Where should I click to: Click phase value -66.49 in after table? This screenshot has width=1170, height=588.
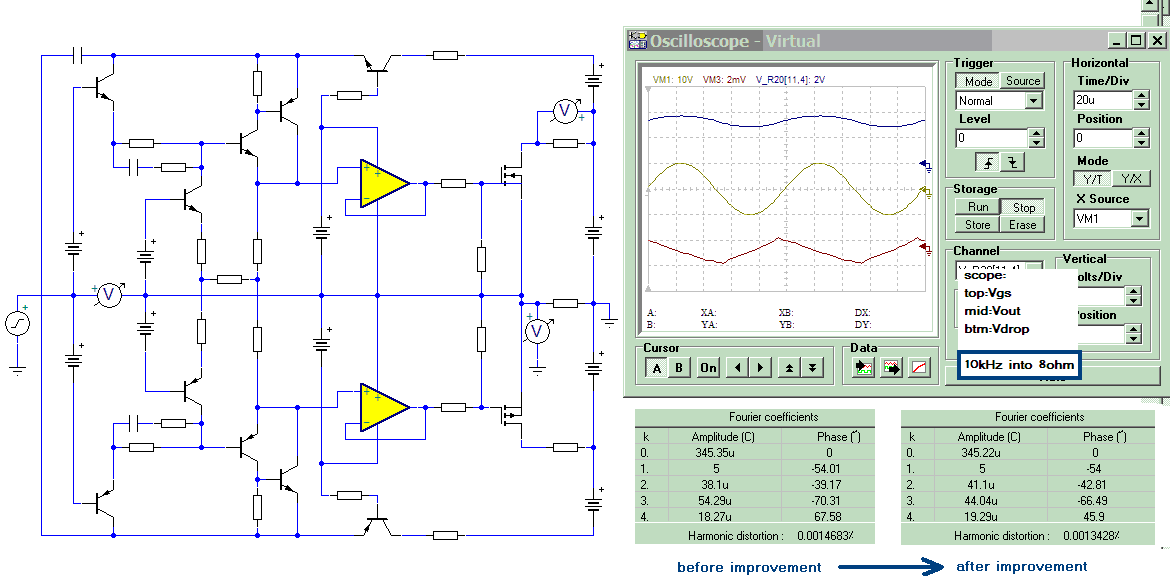pos(1093,500)
